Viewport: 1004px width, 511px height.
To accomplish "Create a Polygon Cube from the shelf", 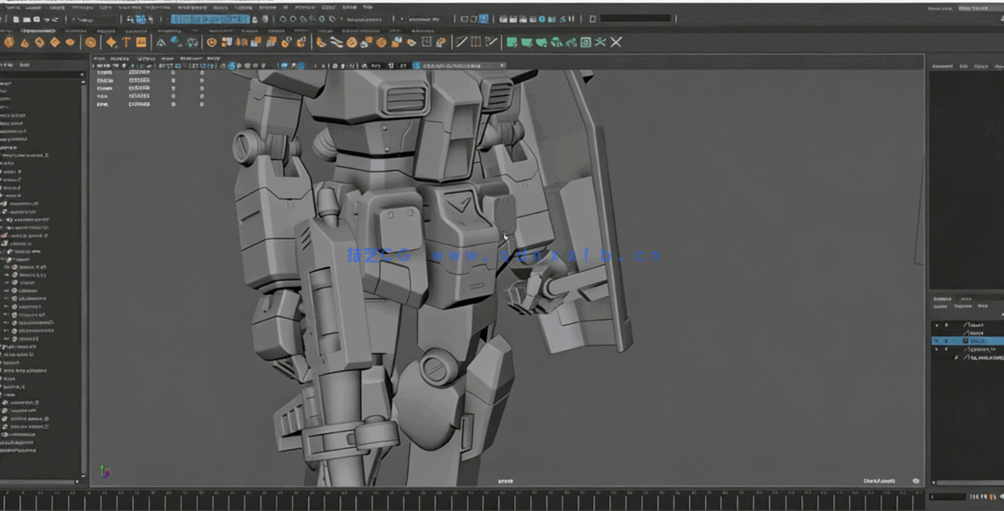I will 23,42.
